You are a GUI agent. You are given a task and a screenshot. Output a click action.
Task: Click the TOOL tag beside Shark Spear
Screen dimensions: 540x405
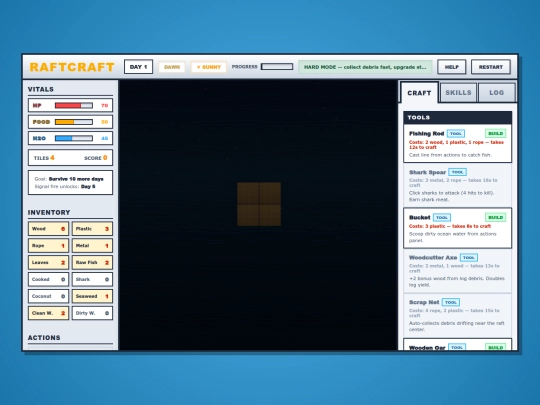tap(457, 172)
